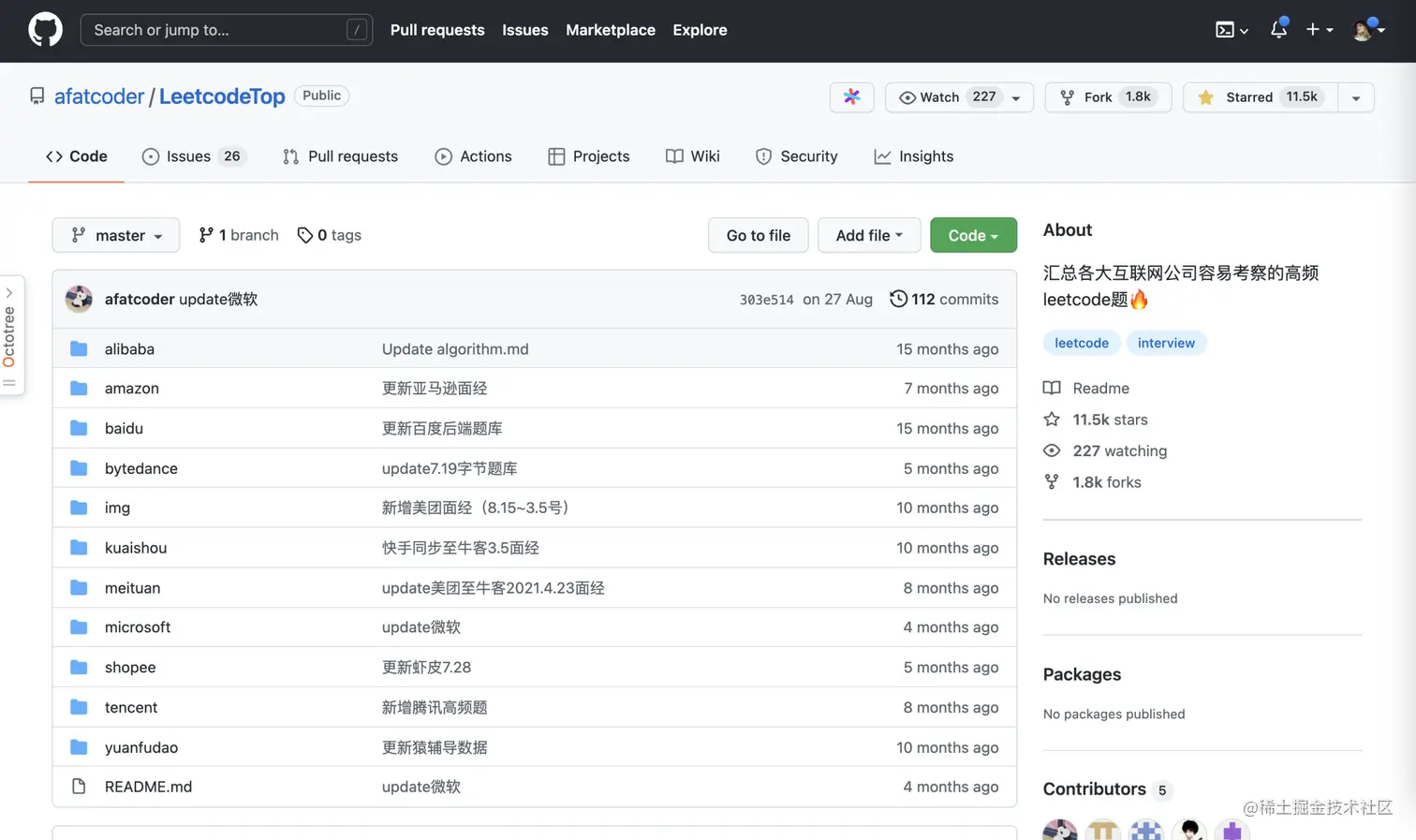Image resolution: width=1416 pixels, height=840 pixels.
Task: Open the kuaishou folder
Action: pyautogui.click(x=136, y=548)
